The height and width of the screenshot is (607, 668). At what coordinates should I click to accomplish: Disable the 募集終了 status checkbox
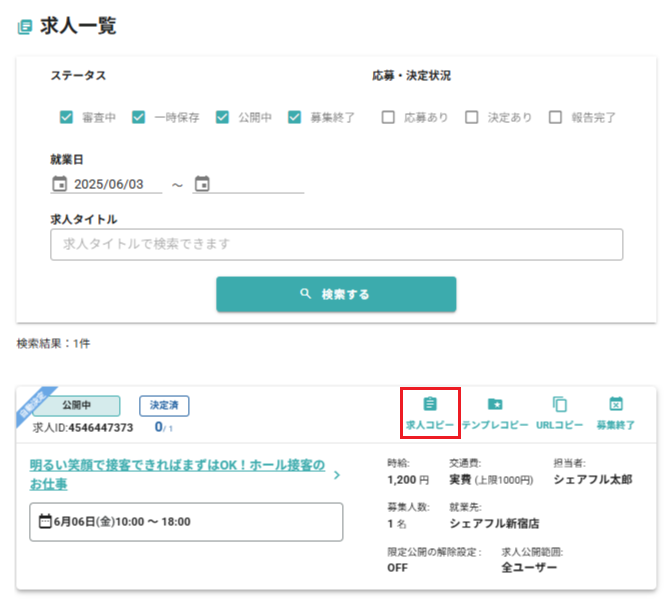pyautogui.click(x=295, y=117)
